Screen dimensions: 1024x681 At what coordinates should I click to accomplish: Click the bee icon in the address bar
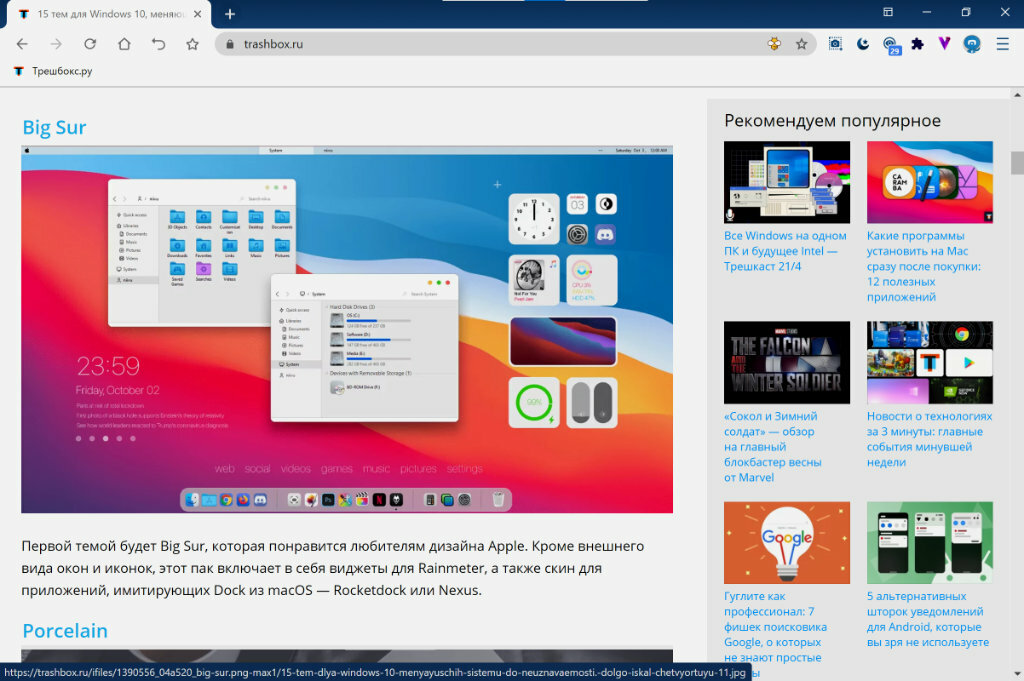[x=774, y=44]
